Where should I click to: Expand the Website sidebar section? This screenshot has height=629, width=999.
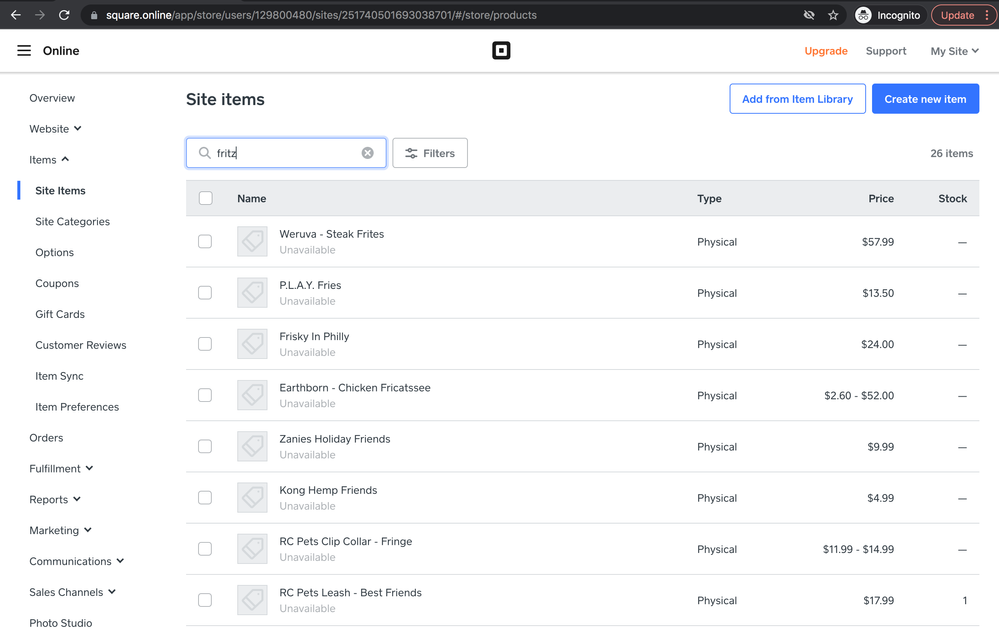pyautogui.click(x=55, y=129)
